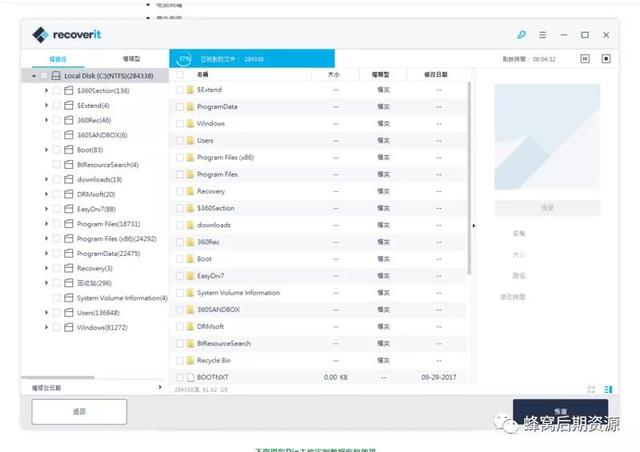Click the ProgramData folder icon in file list
Image resolution: width=640 pixels, height=452 pixels.
(190, 107)
